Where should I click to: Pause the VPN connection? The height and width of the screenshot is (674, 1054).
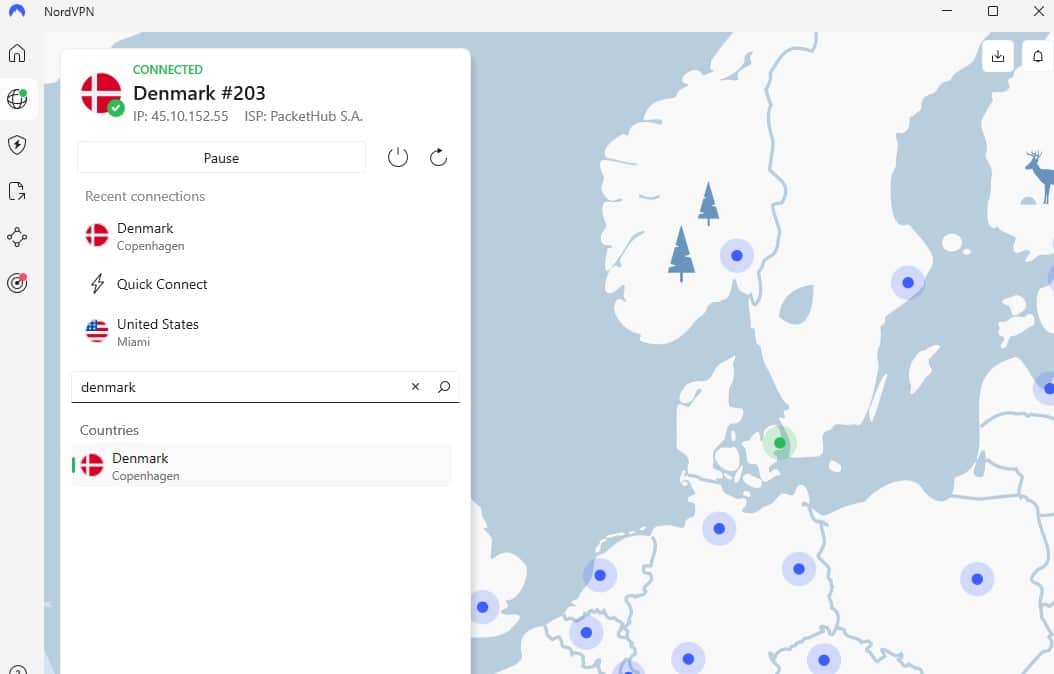221,158
